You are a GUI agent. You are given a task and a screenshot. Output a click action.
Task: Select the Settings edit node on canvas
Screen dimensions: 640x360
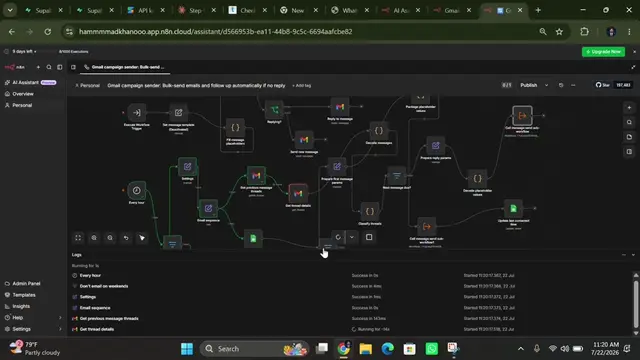point(187,167)
